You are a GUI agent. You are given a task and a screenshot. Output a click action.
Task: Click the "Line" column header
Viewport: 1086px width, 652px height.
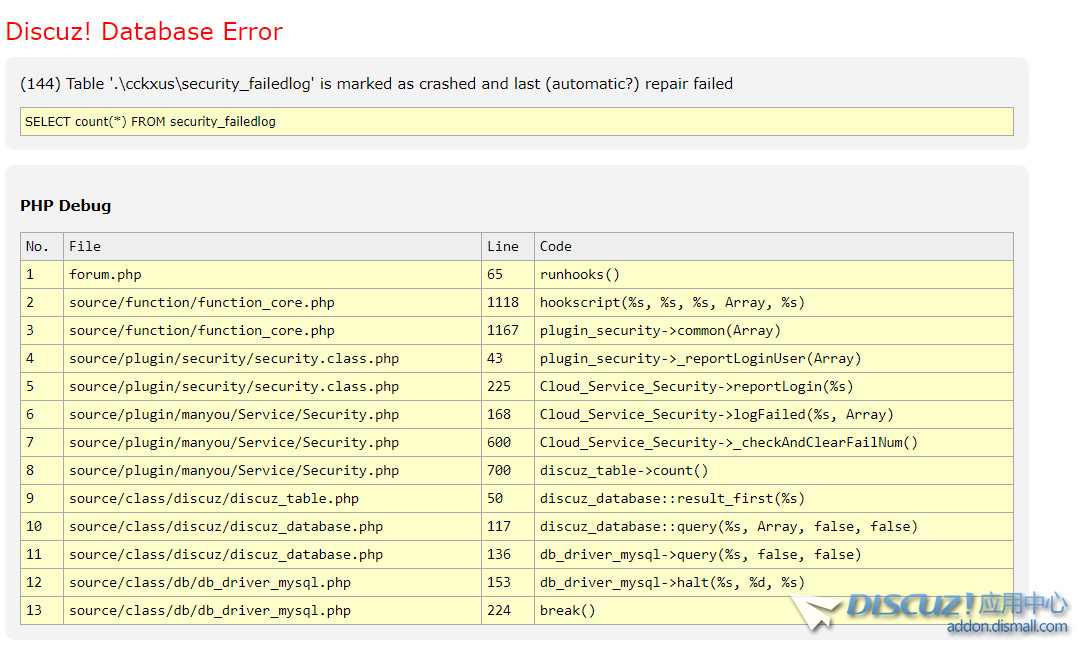coord(503,246)
